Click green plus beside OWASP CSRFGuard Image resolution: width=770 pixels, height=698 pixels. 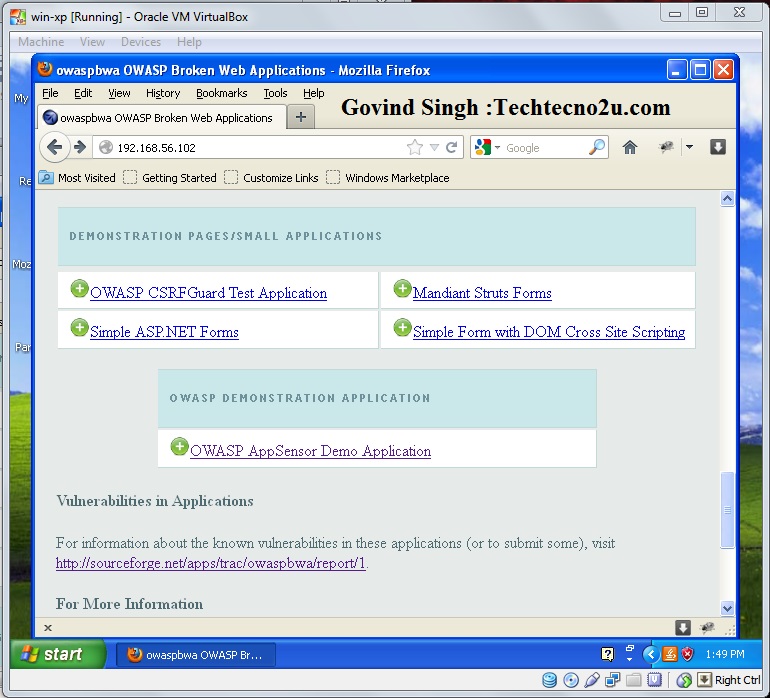(79, 289)
